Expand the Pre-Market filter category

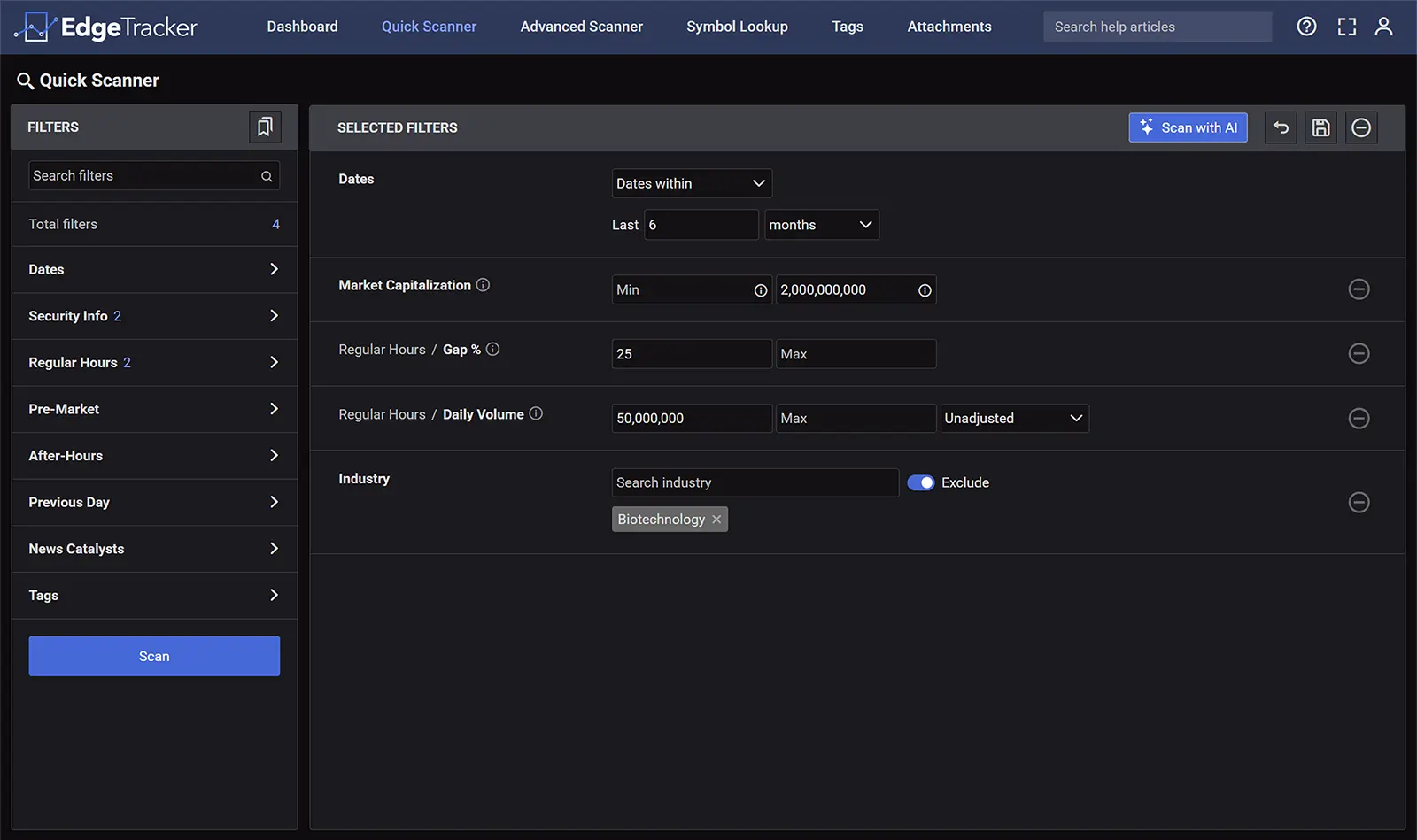(154, 409)
